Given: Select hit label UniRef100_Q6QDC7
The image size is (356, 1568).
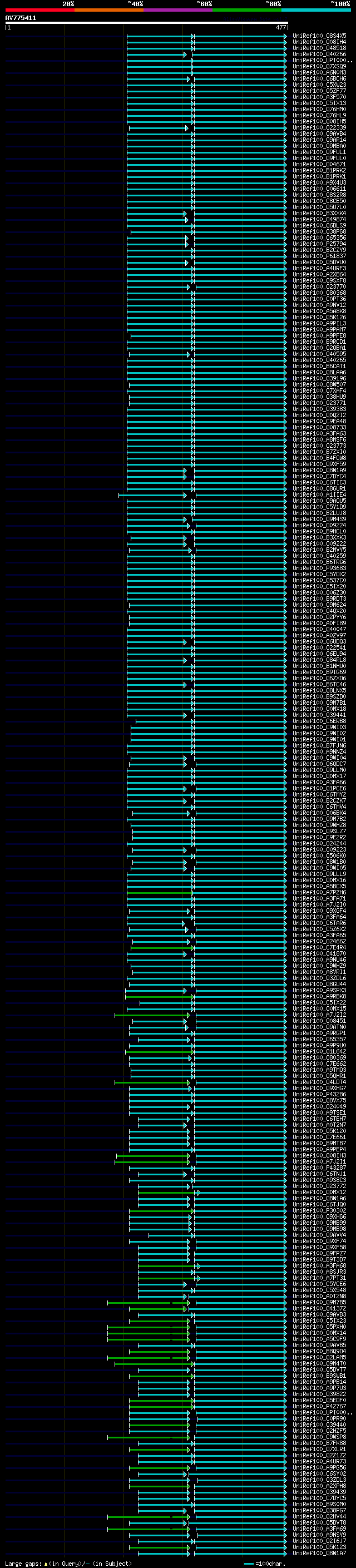Looking at the screenshot, I should pyautogui.click(x=319, y=764).
